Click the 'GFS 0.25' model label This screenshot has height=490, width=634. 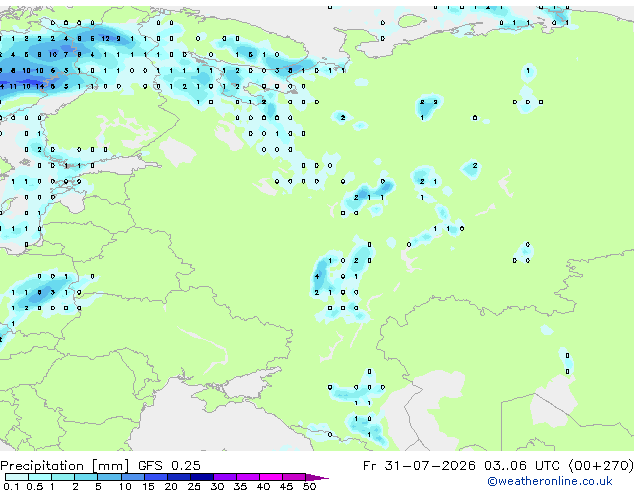tap(169, 466)
